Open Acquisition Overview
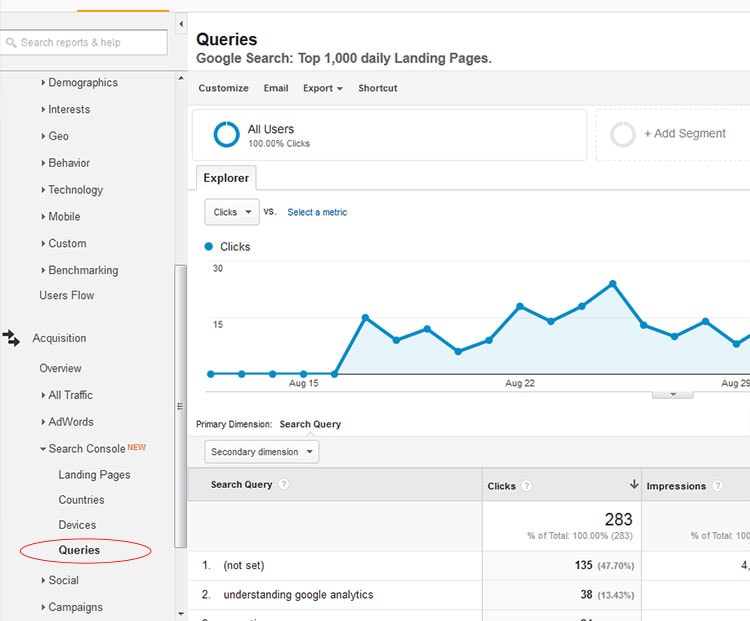 [x=60, y=368]
